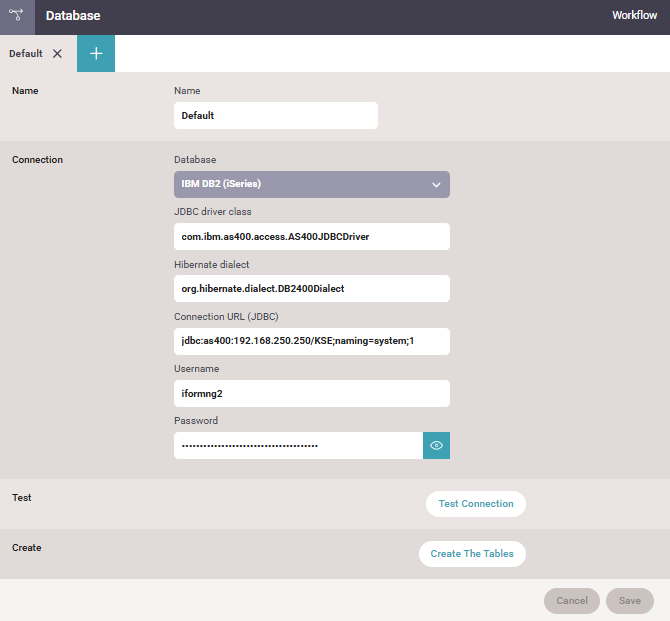Add a new database tab with the plus button

pyautogui.click(x=96, y=54)
